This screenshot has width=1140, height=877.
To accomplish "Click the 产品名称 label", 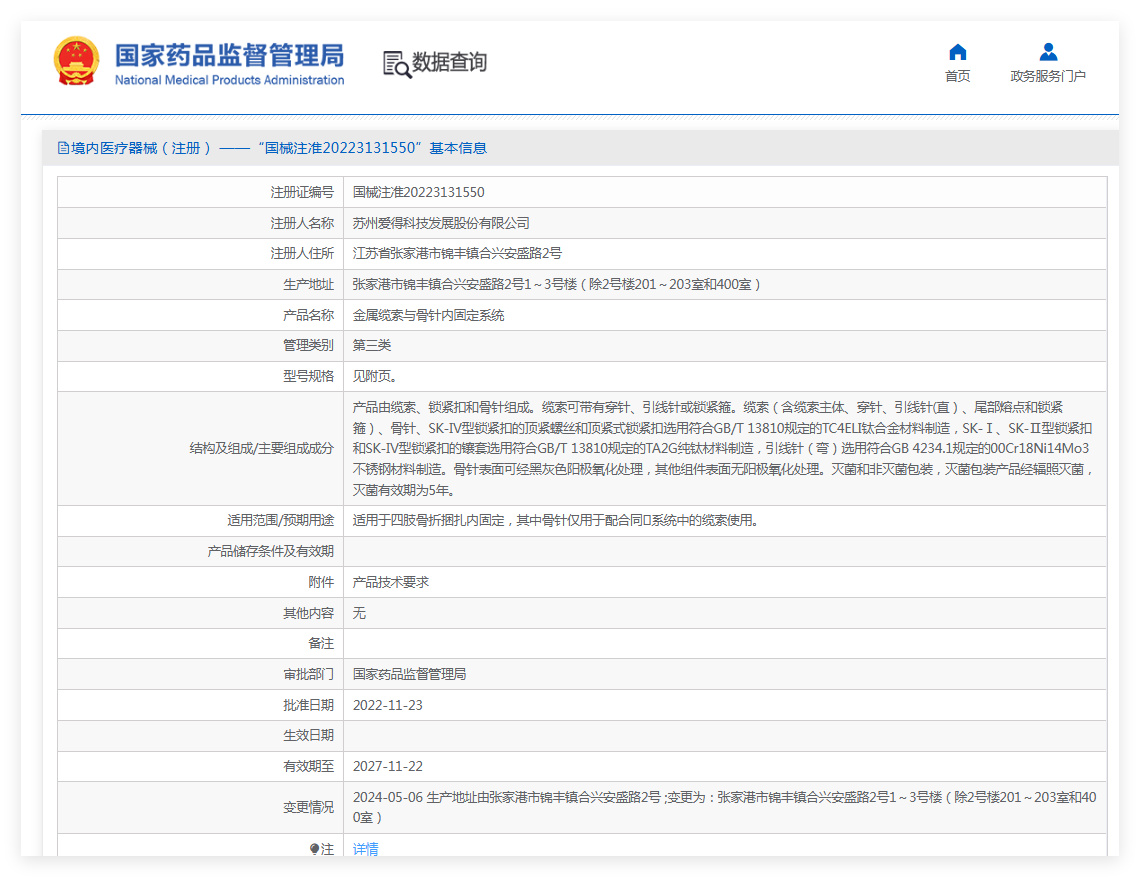I will coord(308,316).
